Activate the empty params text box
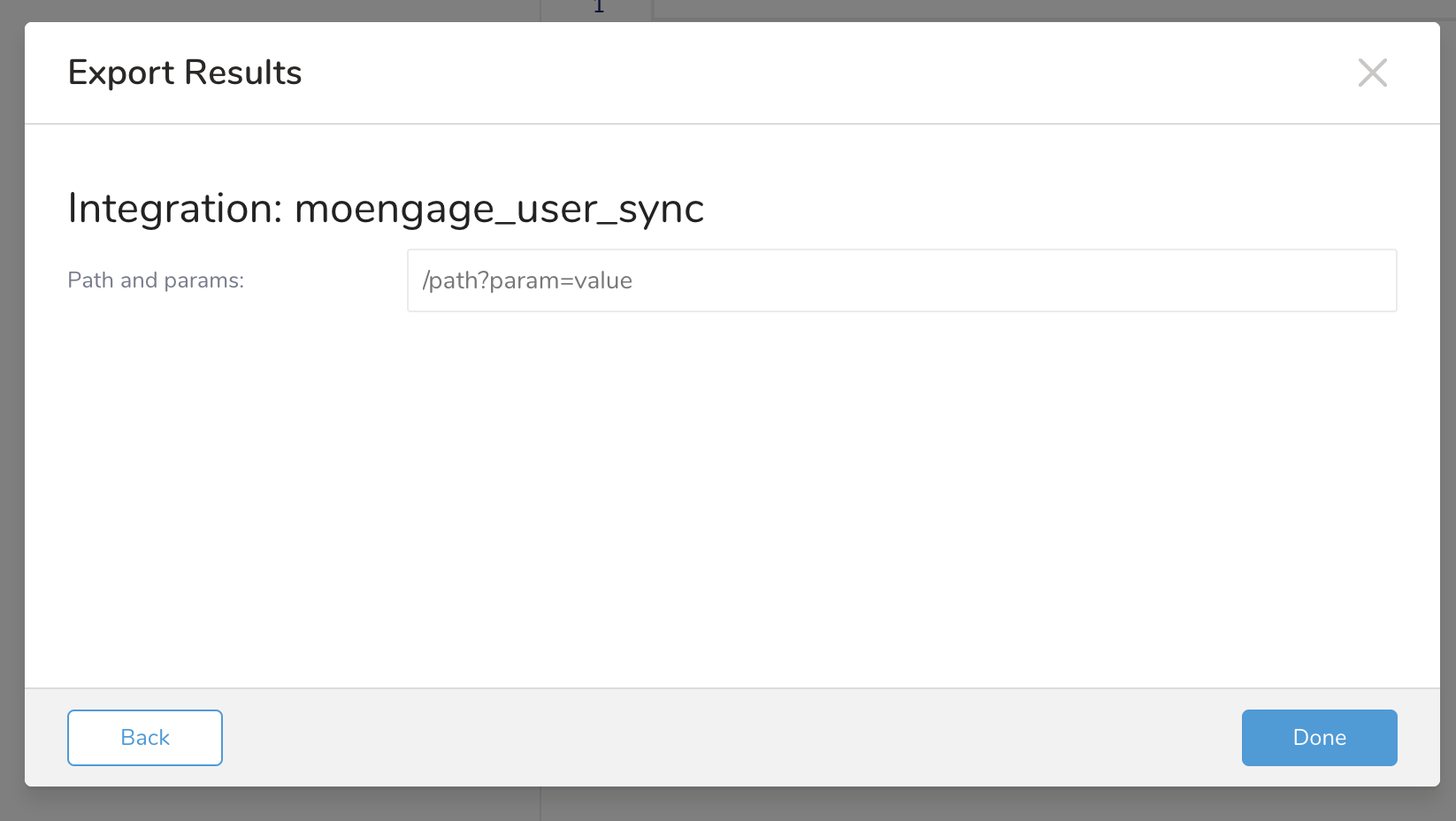This screenshot has height=821, width=1456. click(x=901, y=280)
